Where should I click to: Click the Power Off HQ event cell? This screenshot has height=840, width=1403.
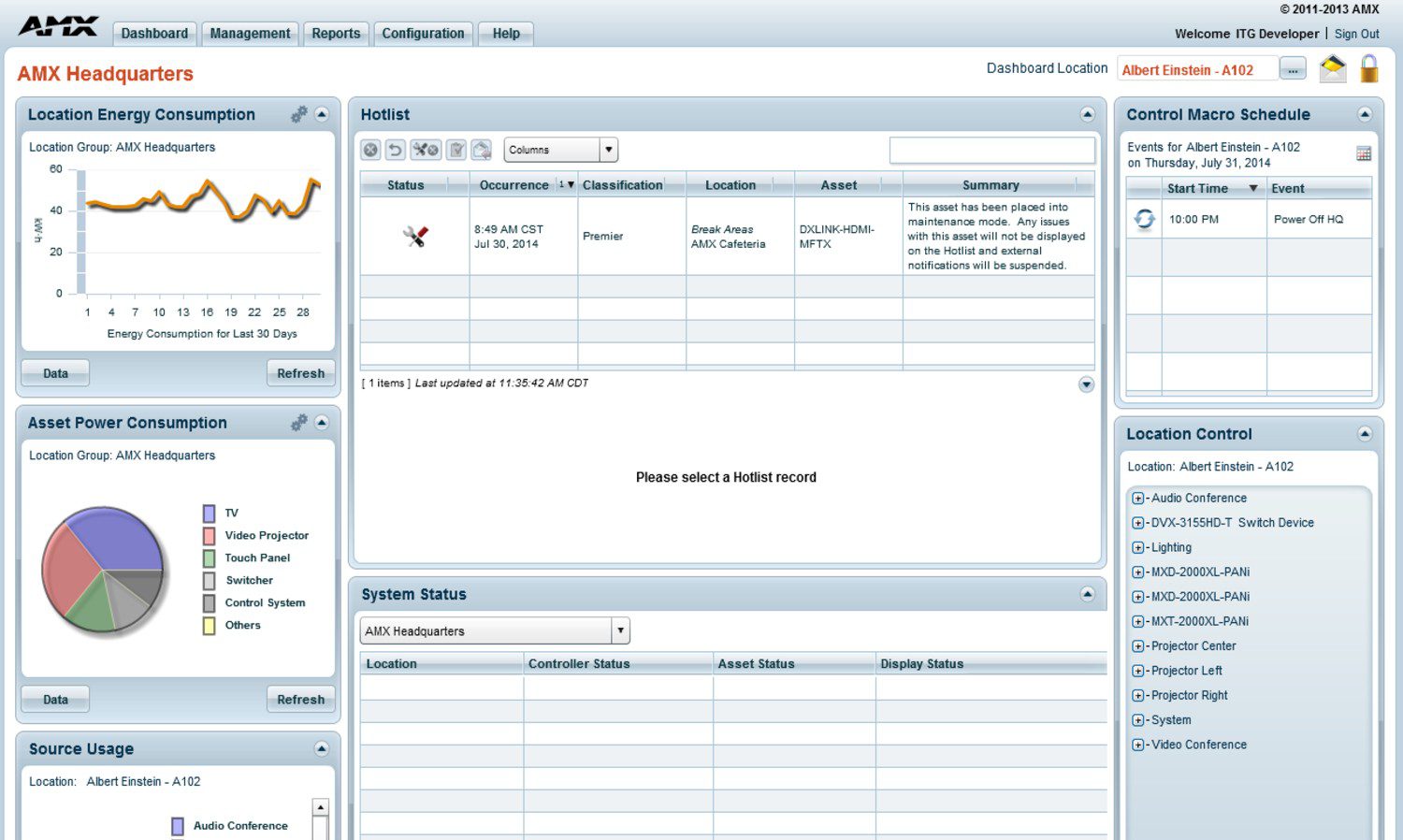click(1319, 219)
